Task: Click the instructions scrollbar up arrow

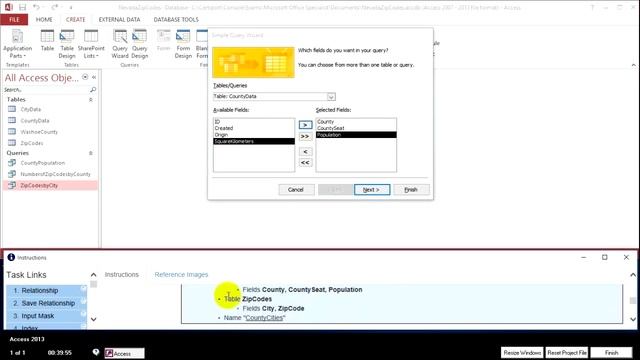Action: pyautogui.click(x=633, y=275)
